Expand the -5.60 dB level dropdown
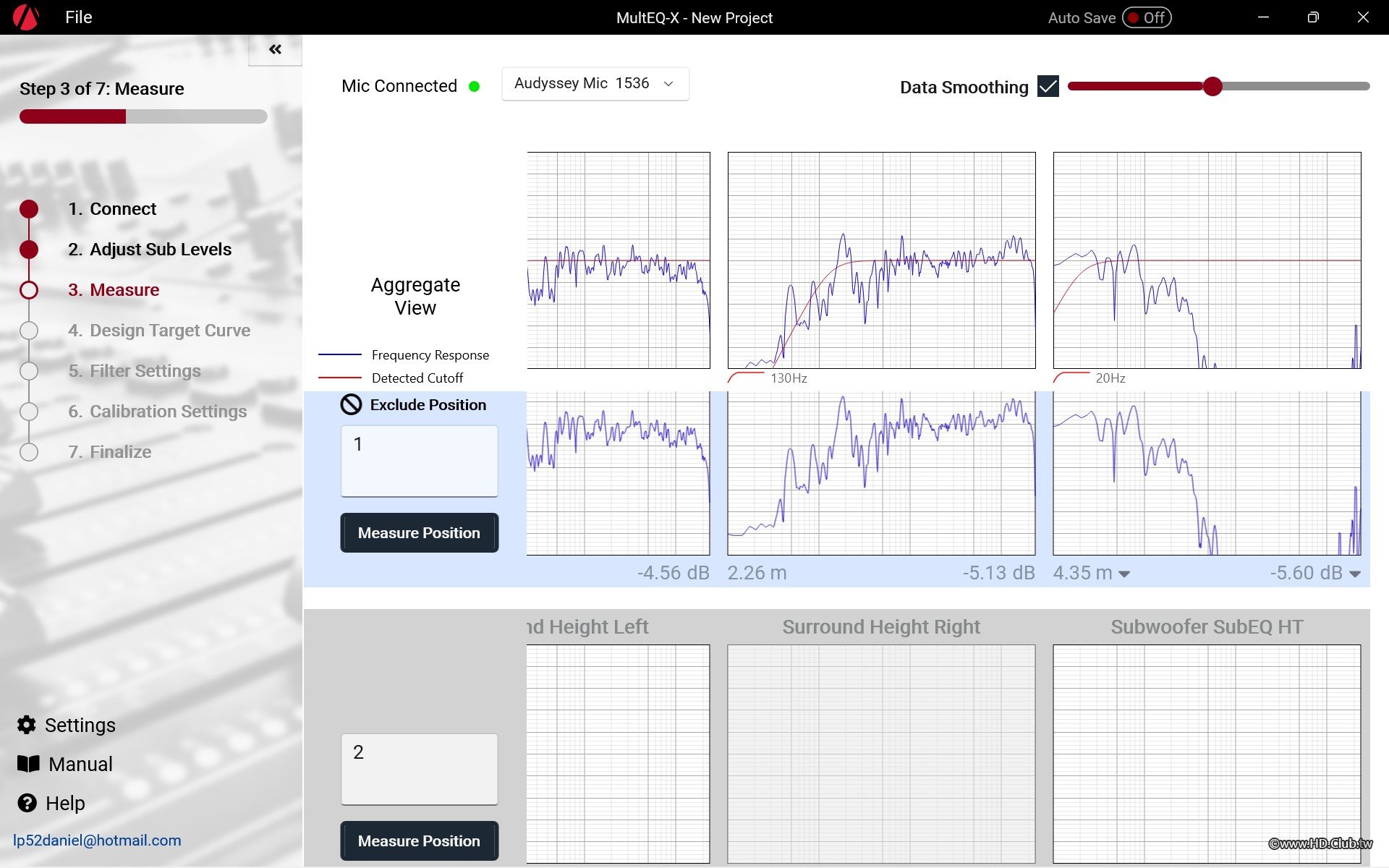 (1355, 574)
